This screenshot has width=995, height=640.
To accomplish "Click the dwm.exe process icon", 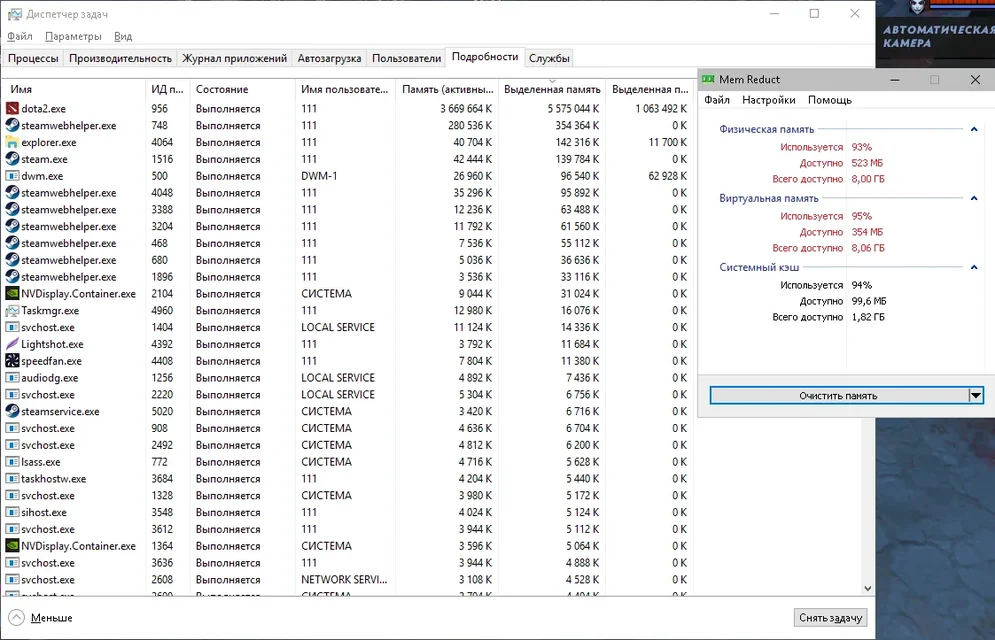I will pyautogui.click(x=12, y=176).
